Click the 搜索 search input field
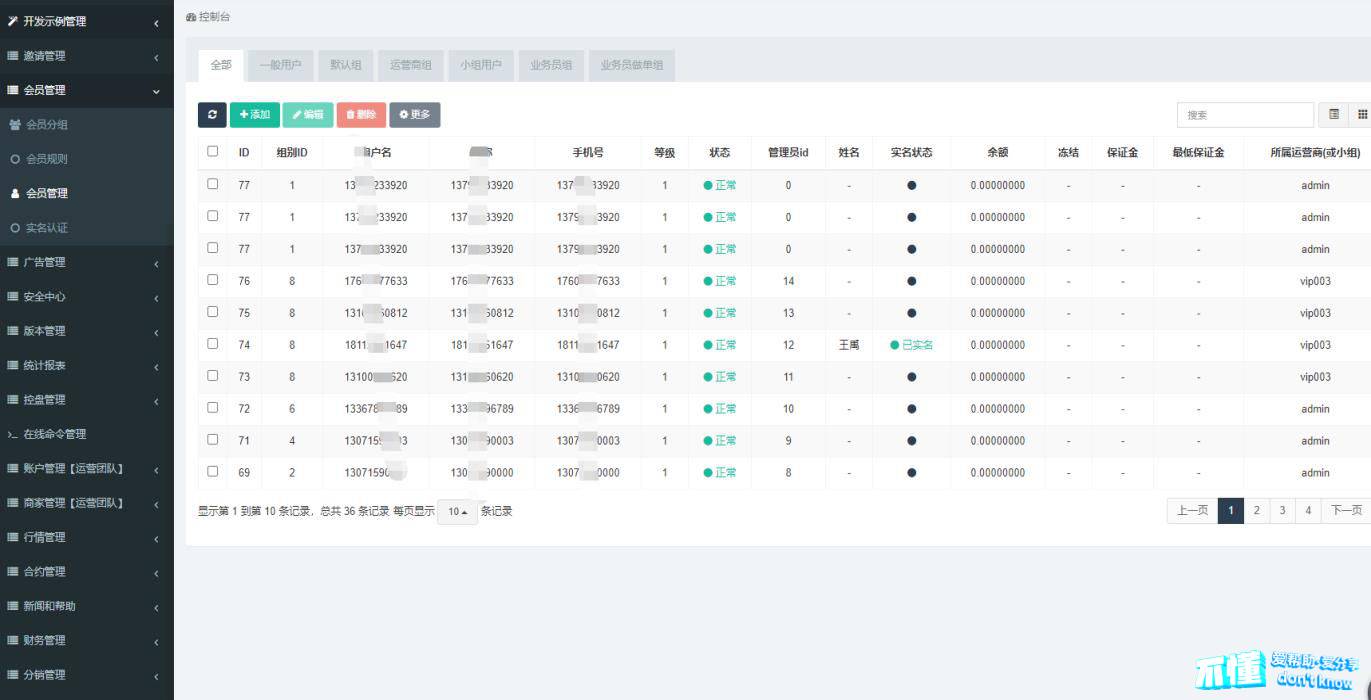 click(1245, 115)
